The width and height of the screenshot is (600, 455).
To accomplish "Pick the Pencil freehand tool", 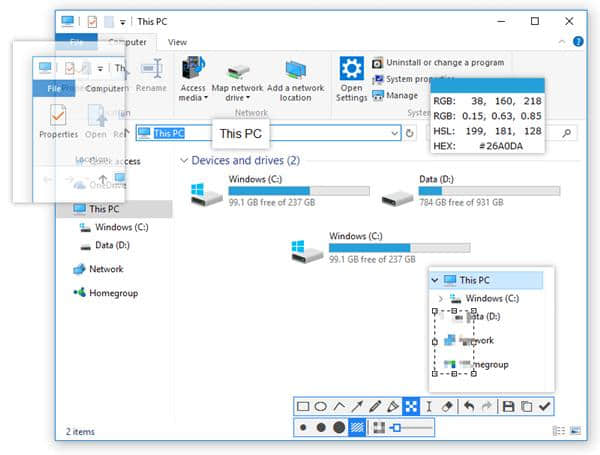I will tap(375, 407).
